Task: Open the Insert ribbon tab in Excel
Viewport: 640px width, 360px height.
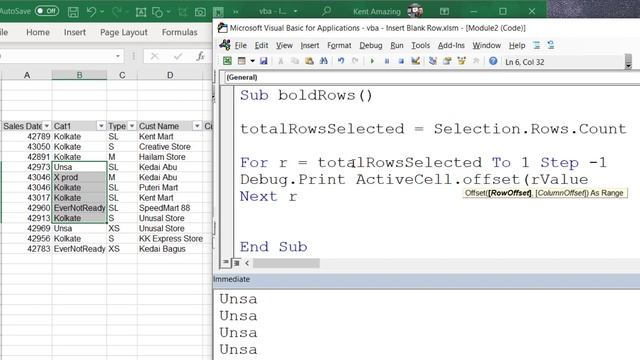Action: (x=75, y=32)
